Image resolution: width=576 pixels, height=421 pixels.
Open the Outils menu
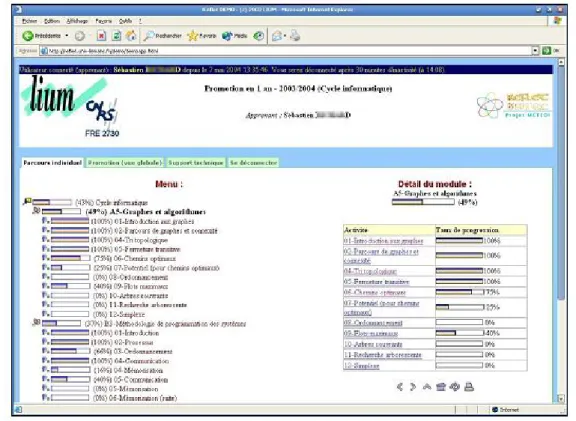pos(125,21)
